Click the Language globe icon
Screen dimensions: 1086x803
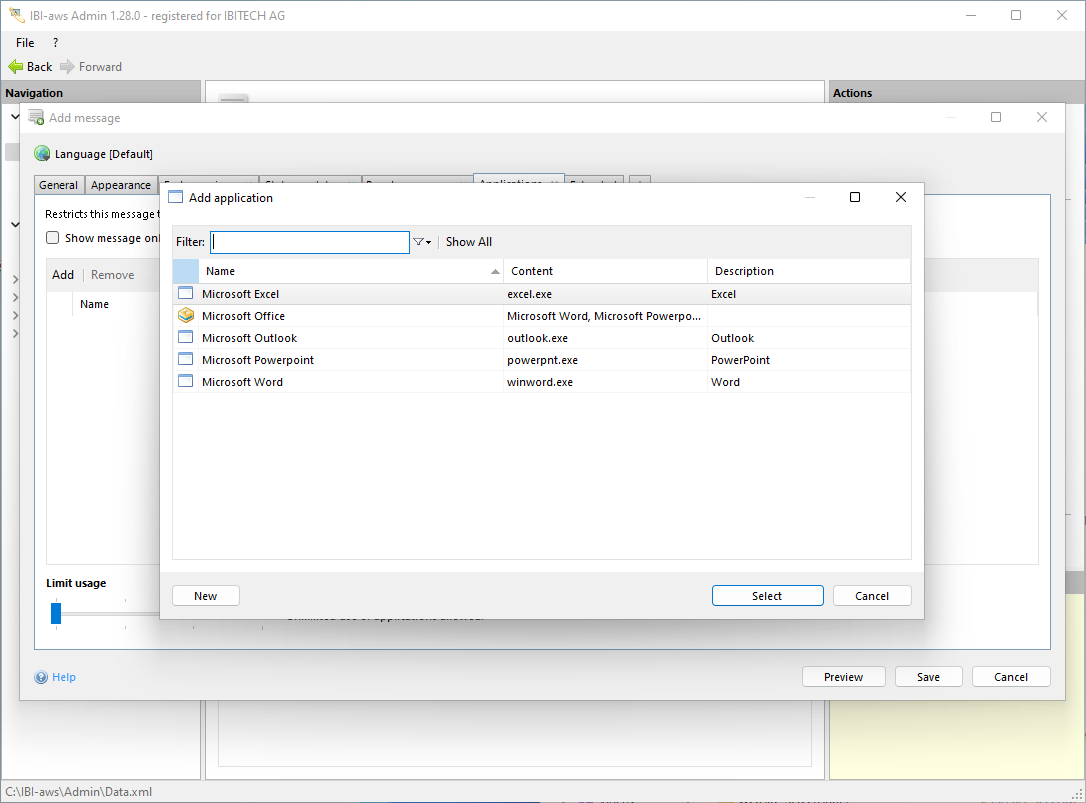coord(42,154)
